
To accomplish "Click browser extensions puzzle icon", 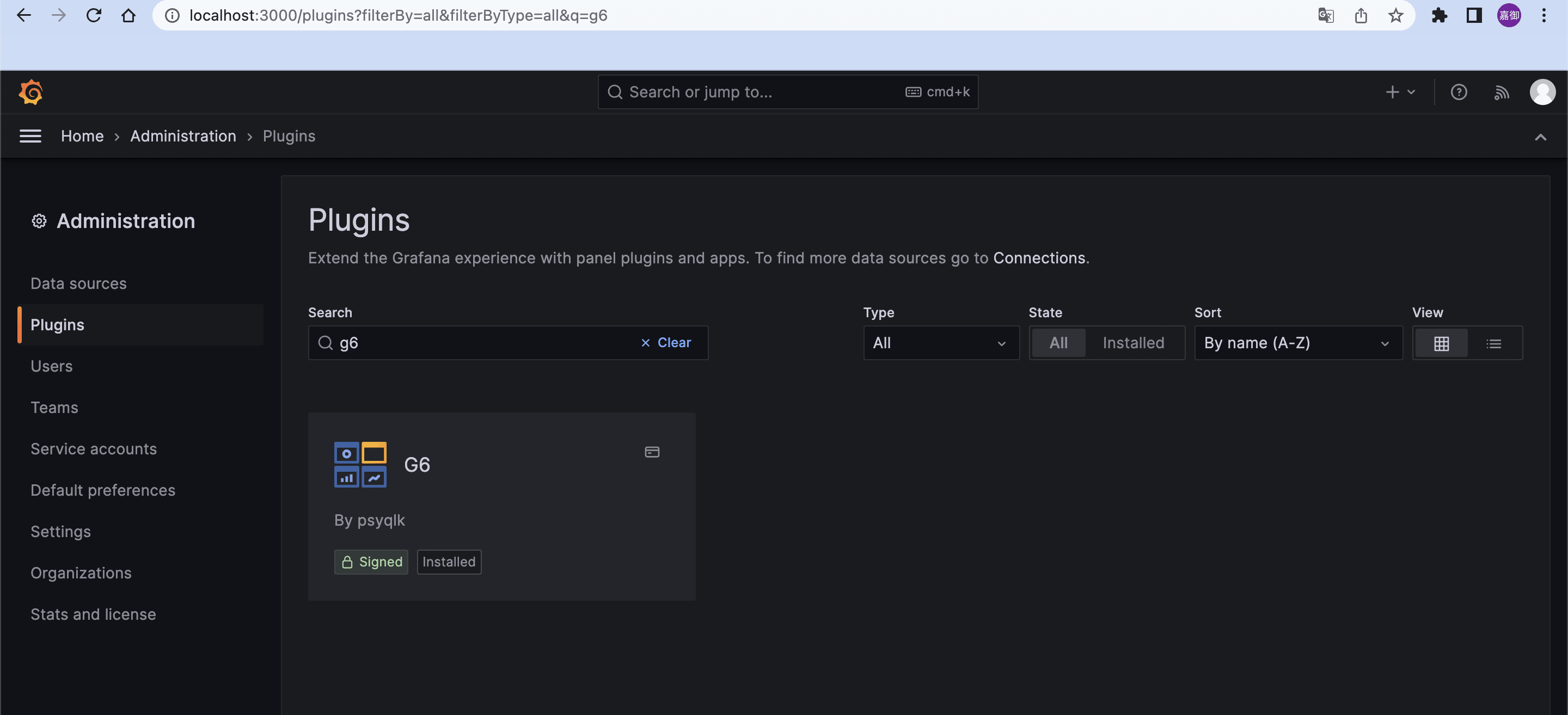I will click(1439, 16).
